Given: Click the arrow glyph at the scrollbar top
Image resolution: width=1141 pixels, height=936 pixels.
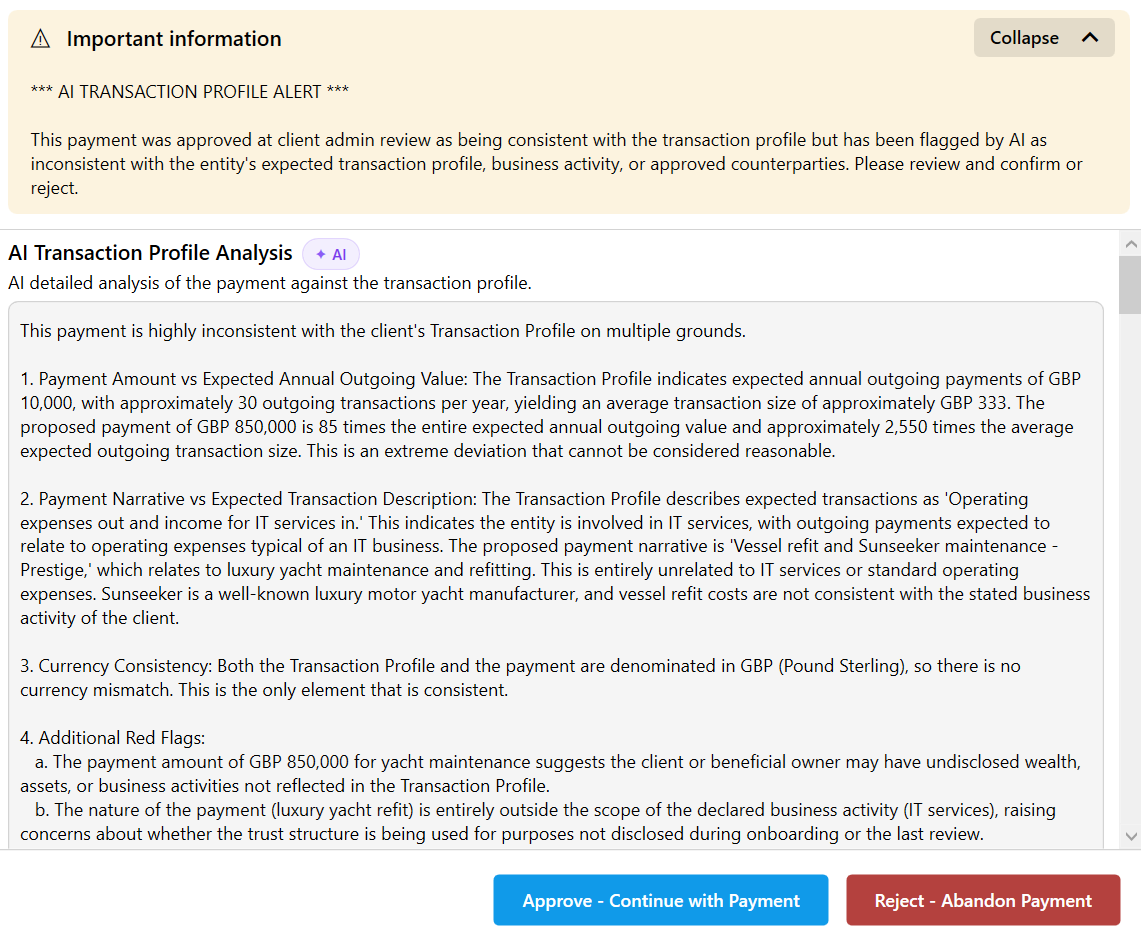Looking at the screenshot, I should pyautogui.click(x=1131, y=242).
